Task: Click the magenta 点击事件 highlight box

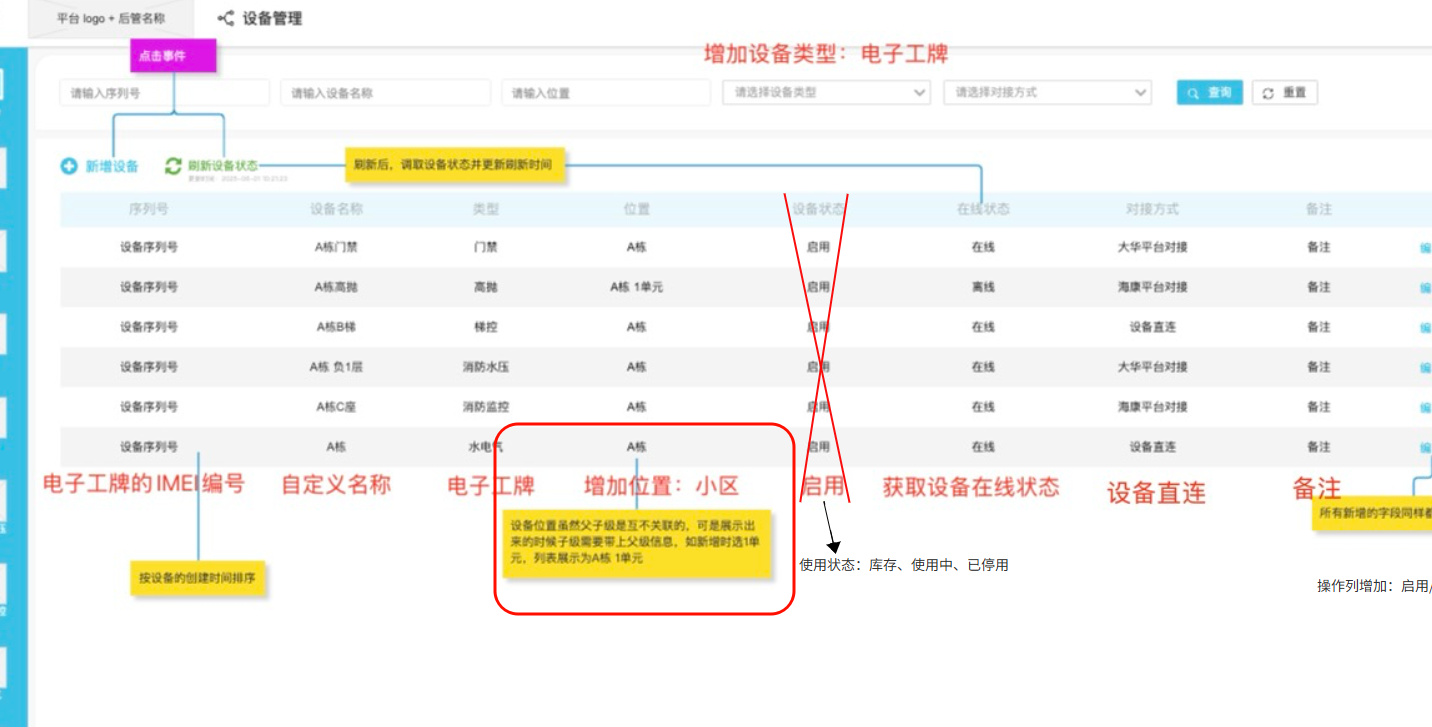Action: coord(176,56)
